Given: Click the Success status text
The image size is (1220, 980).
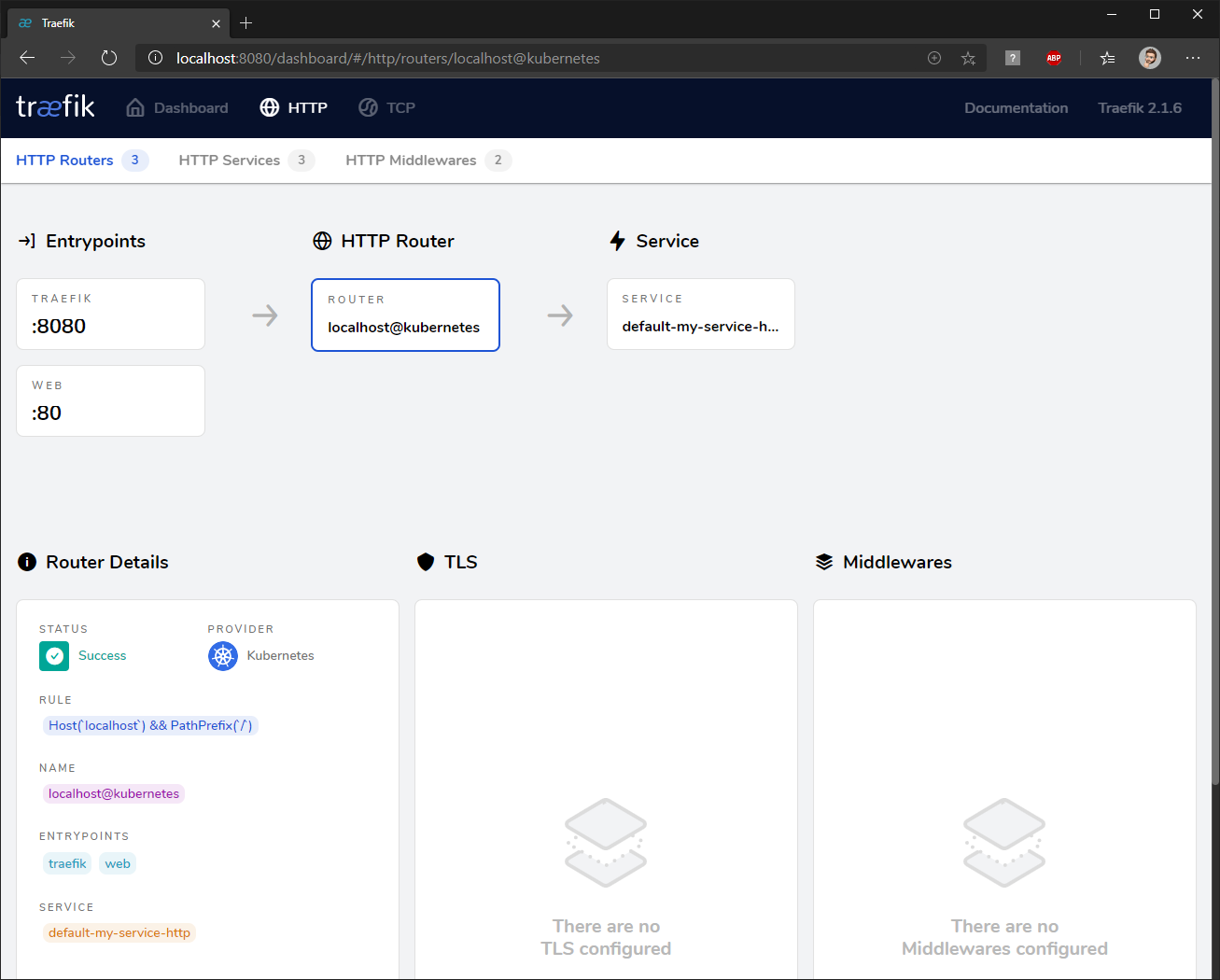Looking at the screenshot, I should point(102,656).
